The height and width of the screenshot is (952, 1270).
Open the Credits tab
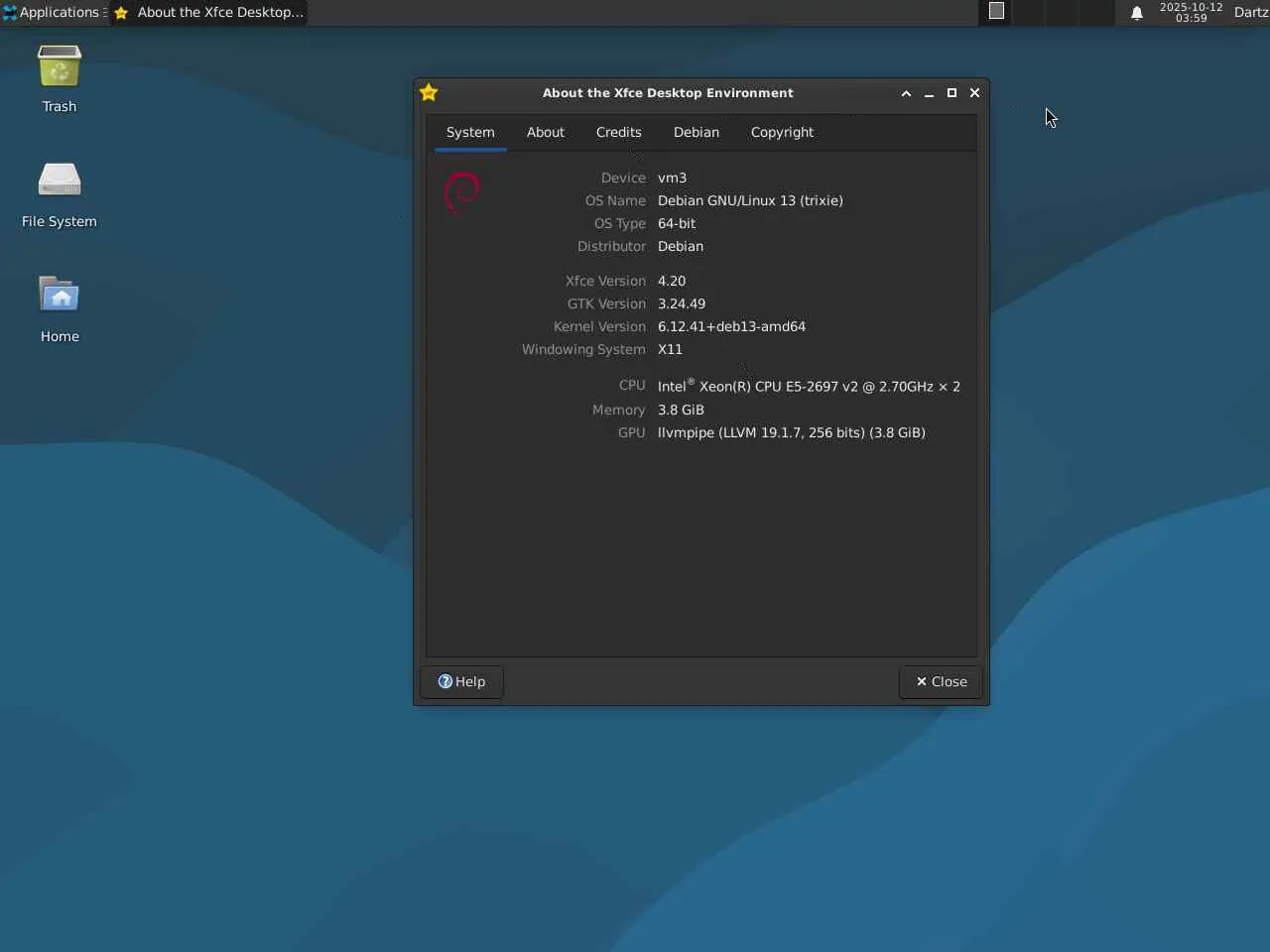tap(619, 132)
